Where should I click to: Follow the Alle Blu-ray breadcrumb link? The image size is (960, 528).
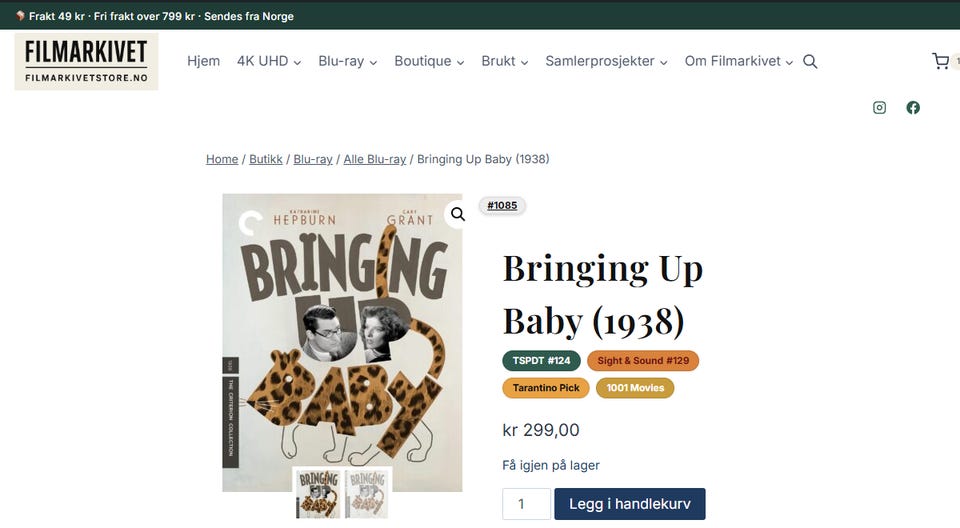(x=374, y=159)
